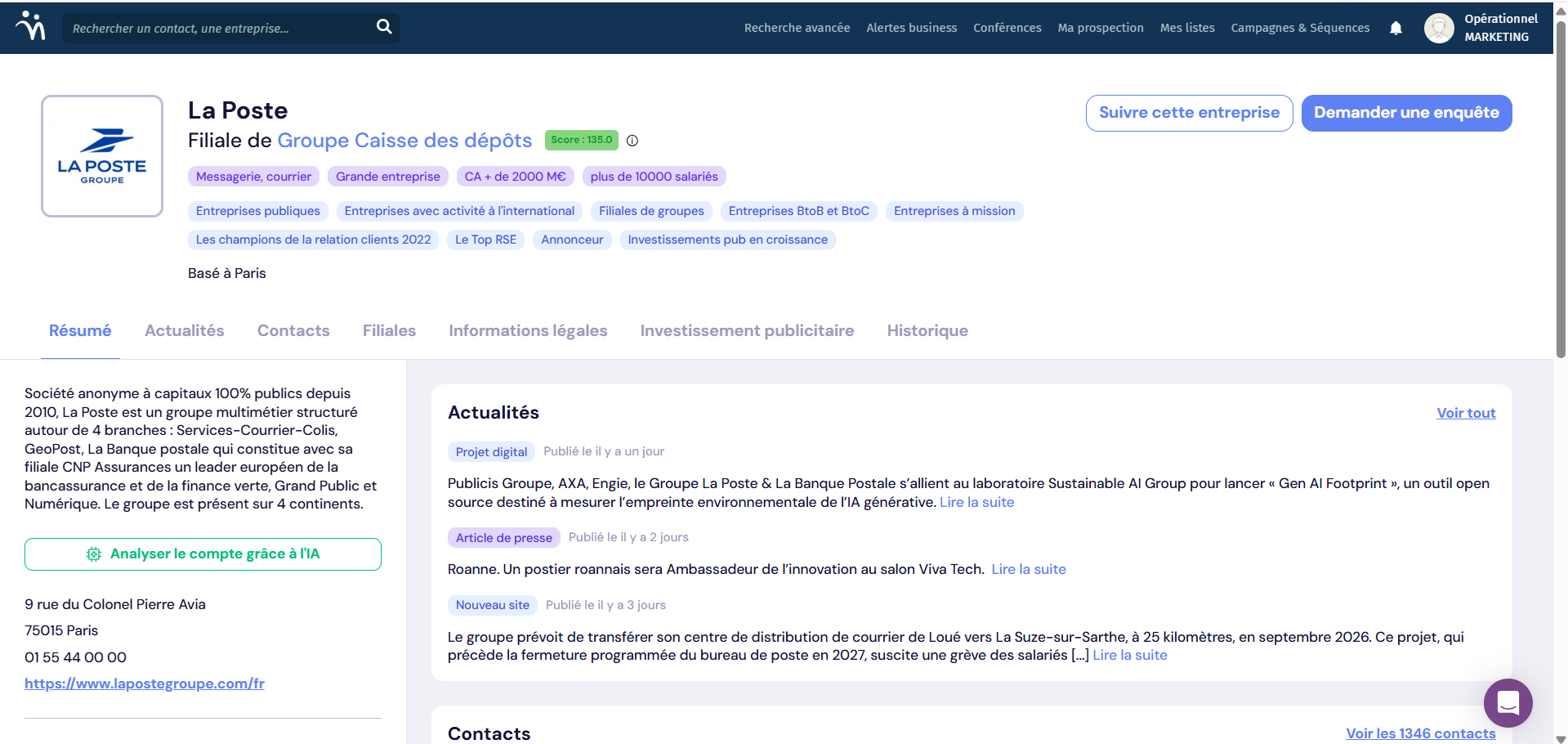Click the address 9 rue du Colonel Pierre Avia
Image resolution: width=1568 pixels, height=744 pixels.
tap(115, 604)
